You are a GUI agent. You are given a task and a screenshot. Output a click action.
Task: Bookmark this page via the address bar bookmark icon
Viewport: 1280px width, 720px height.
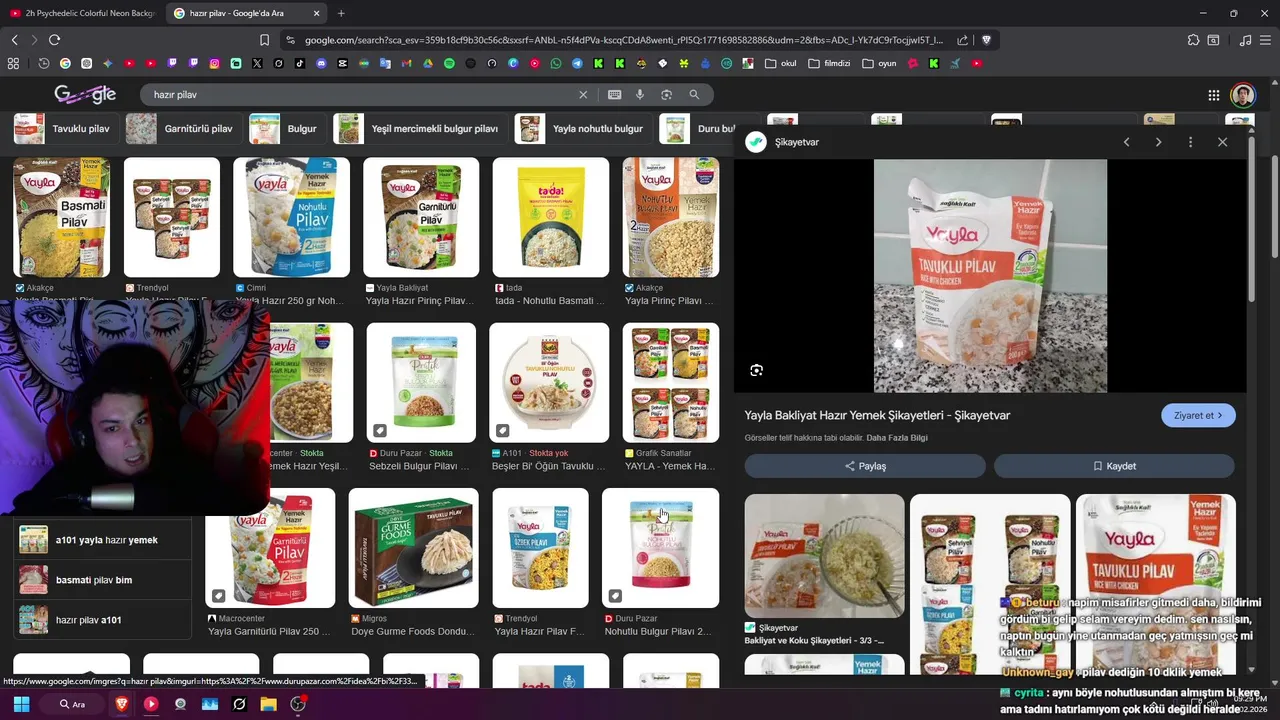coord(264,40)
